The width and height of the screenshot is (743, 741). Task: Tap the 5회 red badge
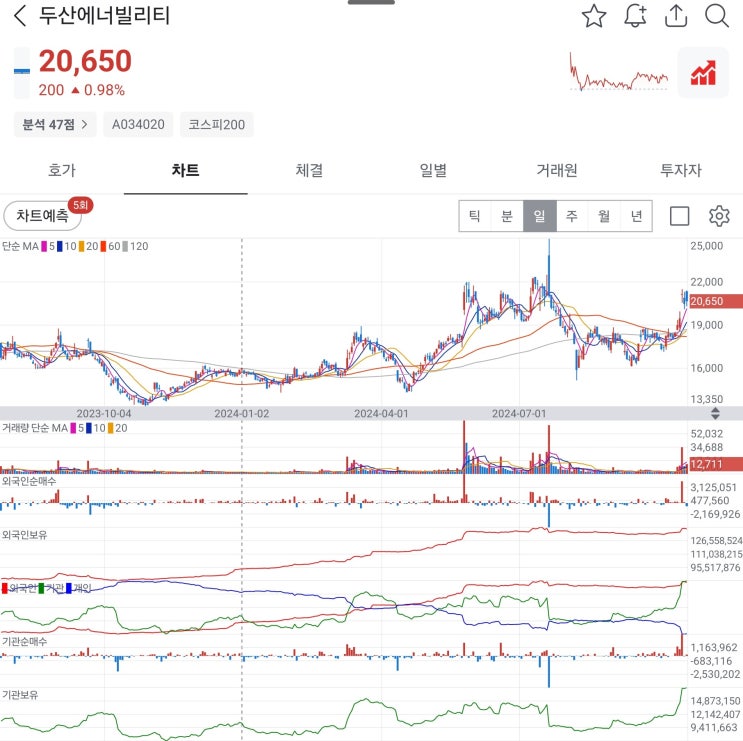(x=81, y=206)
